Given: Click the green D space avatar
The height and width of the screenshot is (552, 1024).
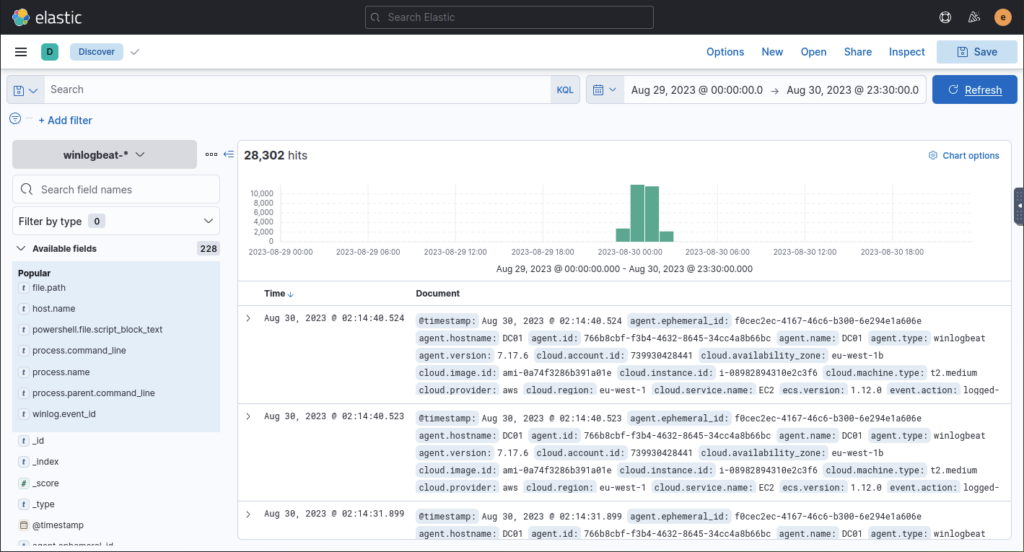Looking at the screenshot, I should (x=50, y=52).
